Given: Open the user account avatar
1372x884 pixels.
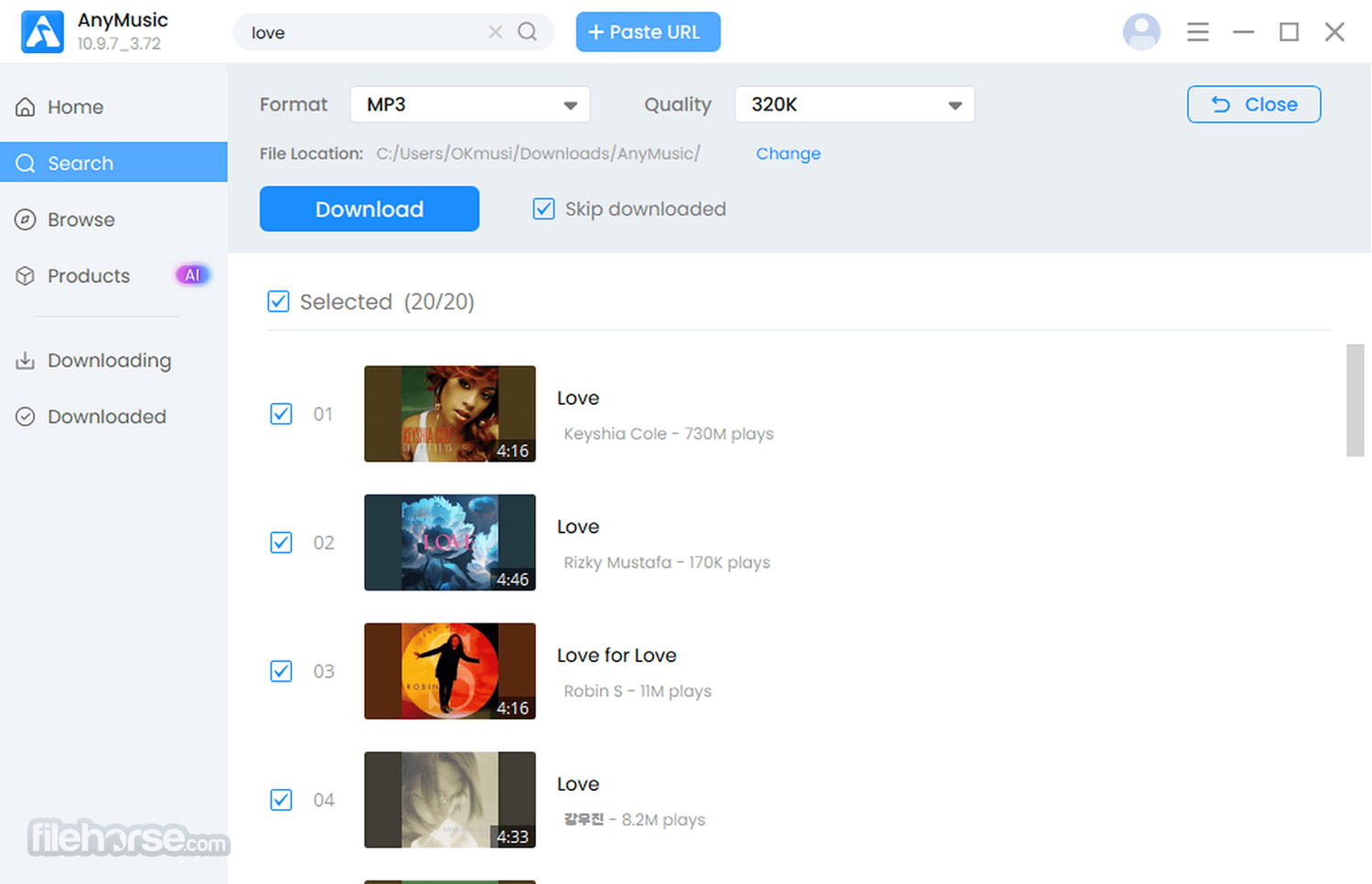Looking at the screenshot, I should (1142, 32).
